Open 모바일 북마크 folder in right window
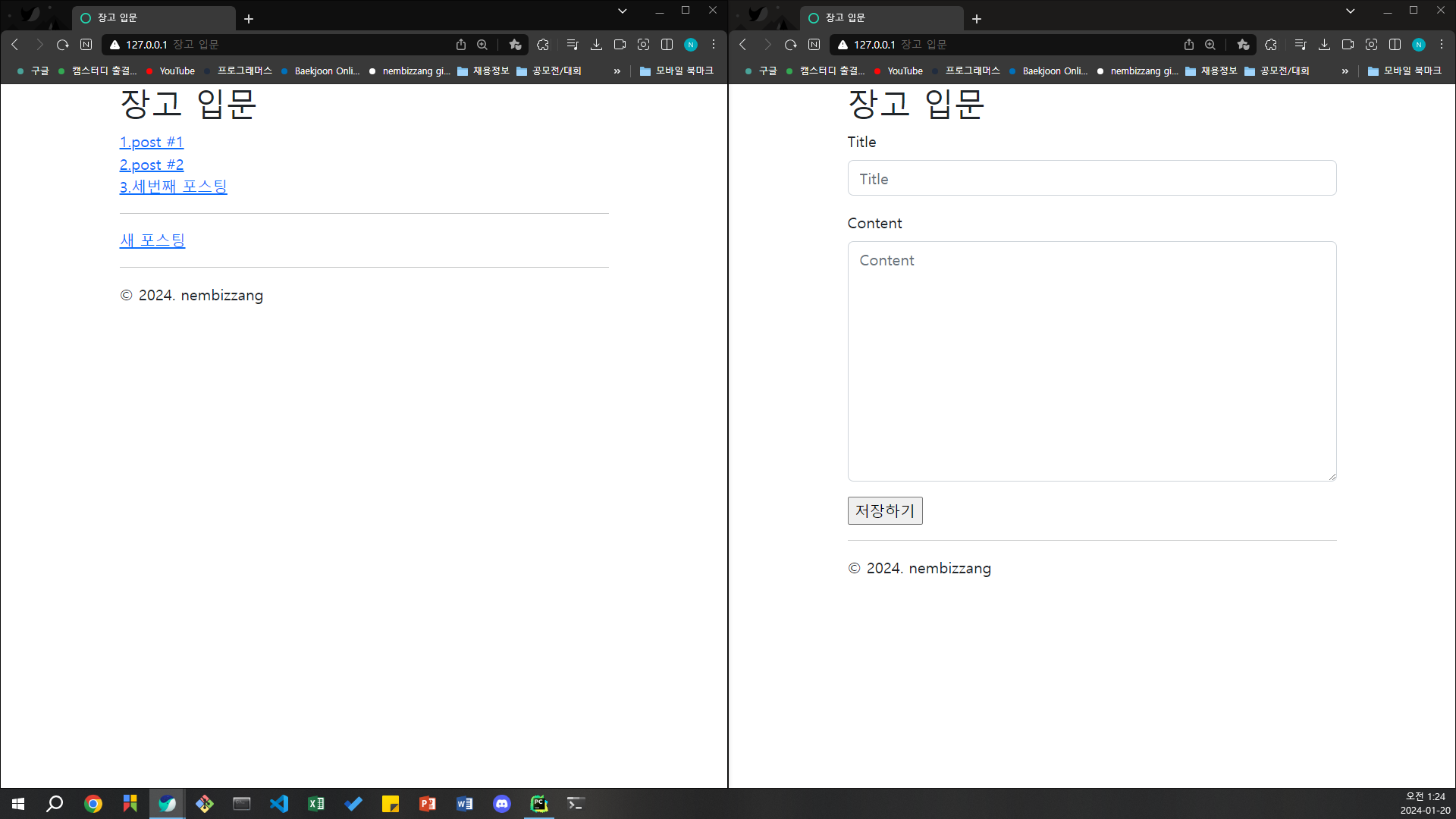The height and width of the screenshot is (819, 1456). pos(1404,71)
